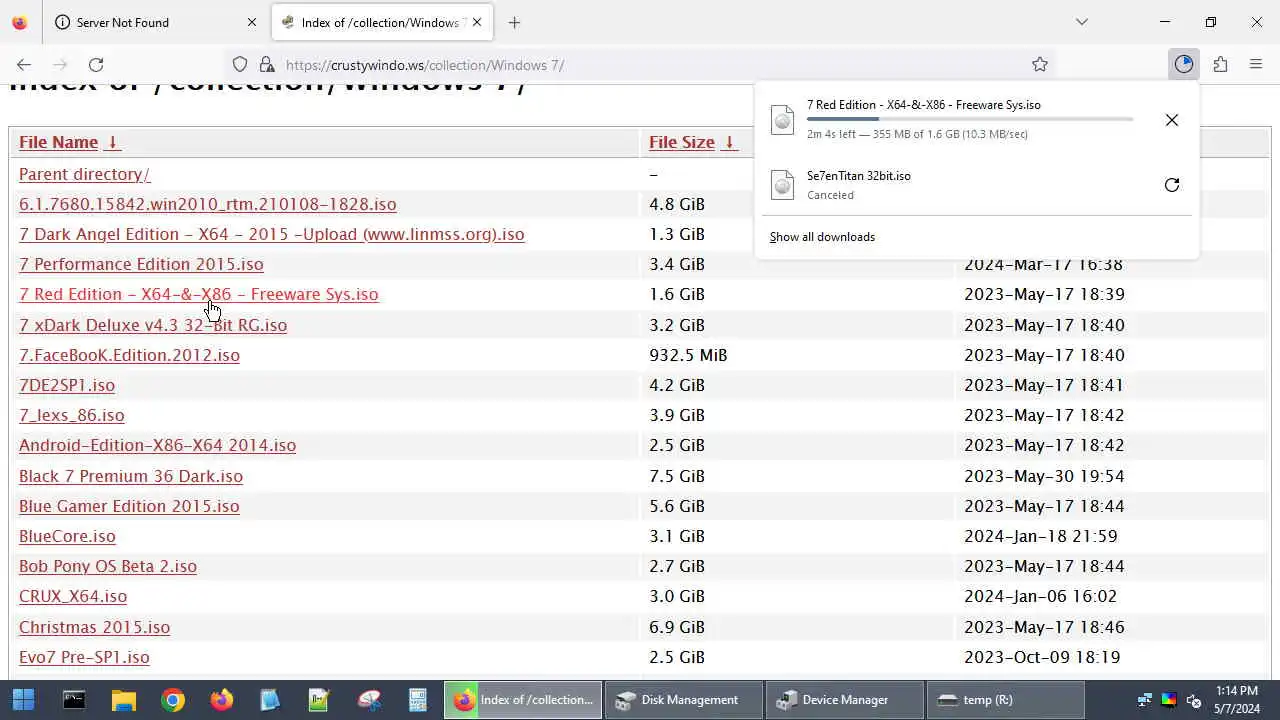
Task: Close the Server Not Found tab
Action: tap(252, 22)
